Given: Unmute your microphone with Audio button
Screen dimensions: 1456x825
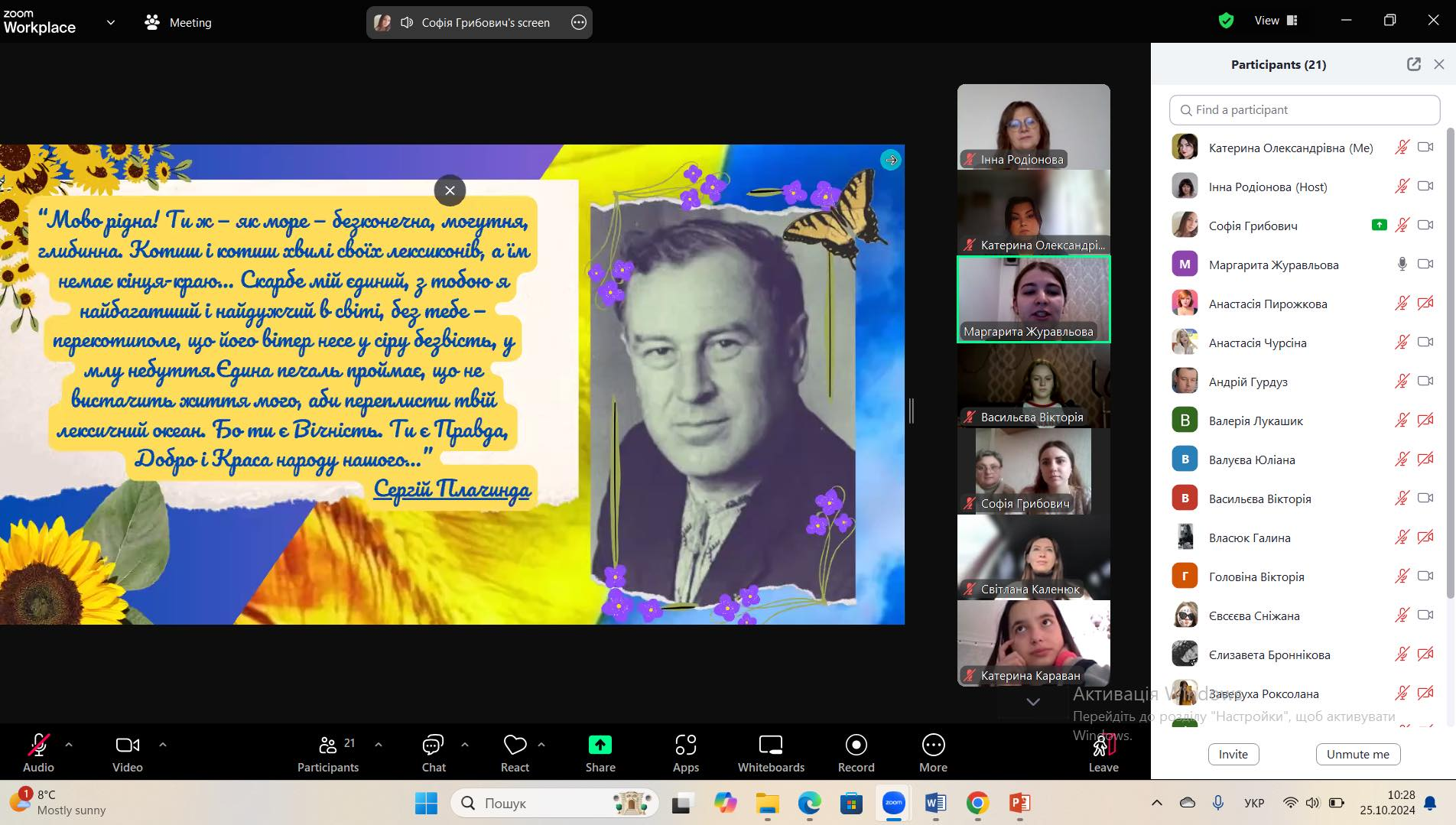Looking at the screenshot, I should [x=38, y=753].
